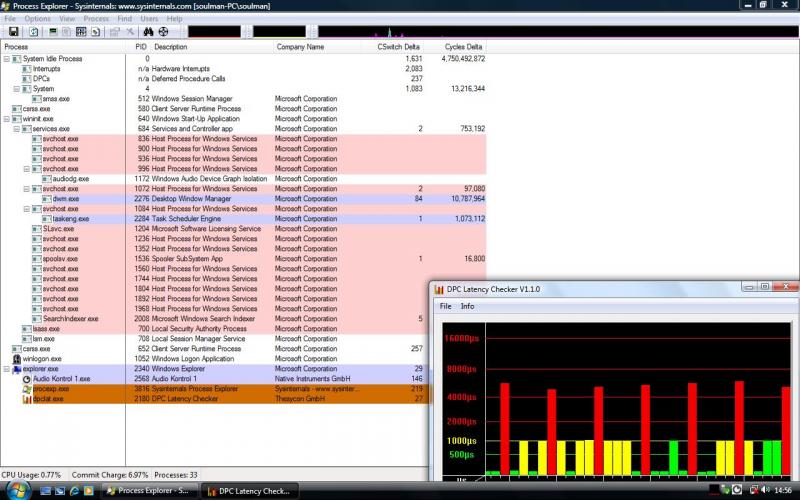Click the Audio Kontrol 1.exe process icon
Image resolution: width=800 pixels, height=500 pixels.
click(26, 379)
